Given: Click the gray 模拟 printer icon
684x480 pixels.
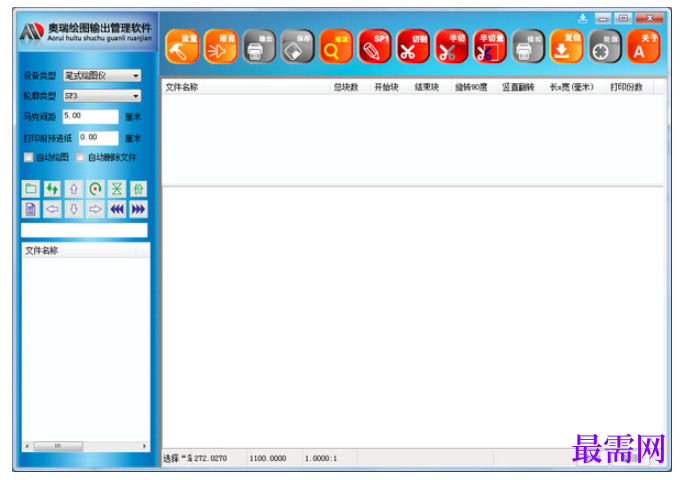Looking at the screenshot, I should (528, 47).
